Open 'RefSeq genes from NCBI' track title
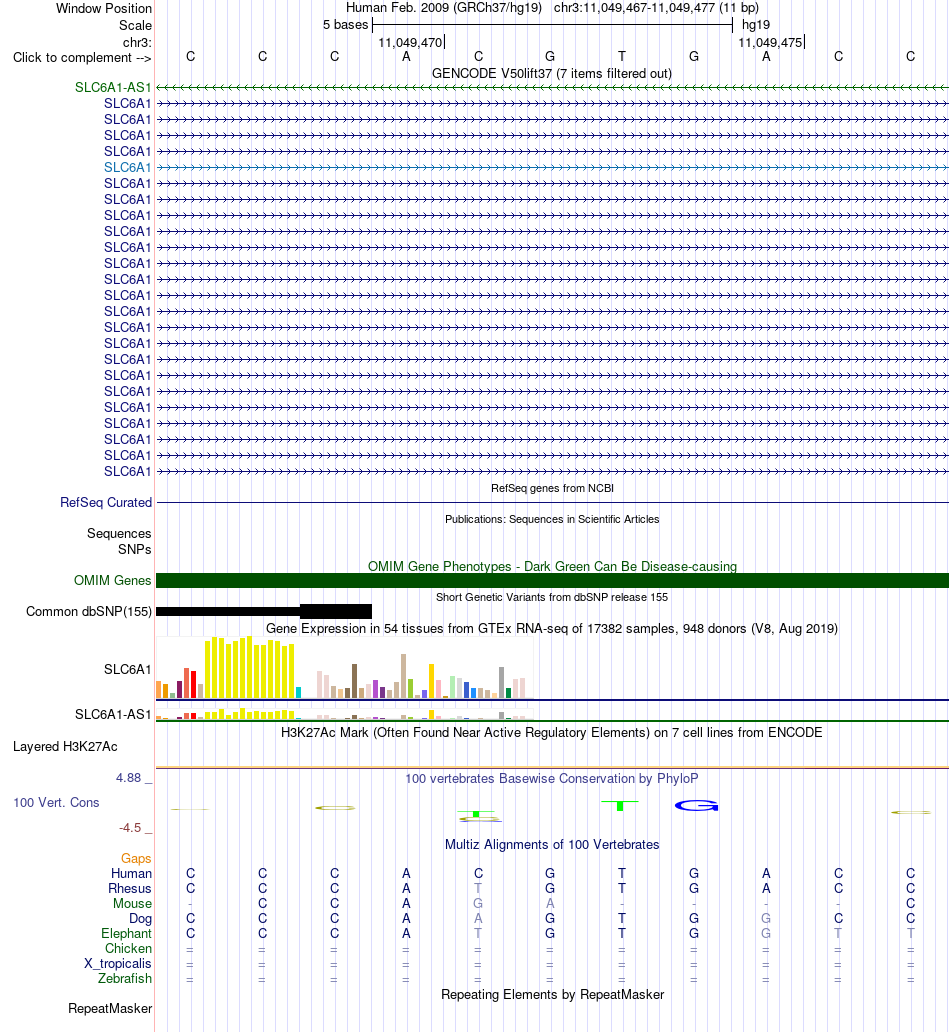Image resolution: width=950 pixels, height=1032 pixels. coord(552,488)
